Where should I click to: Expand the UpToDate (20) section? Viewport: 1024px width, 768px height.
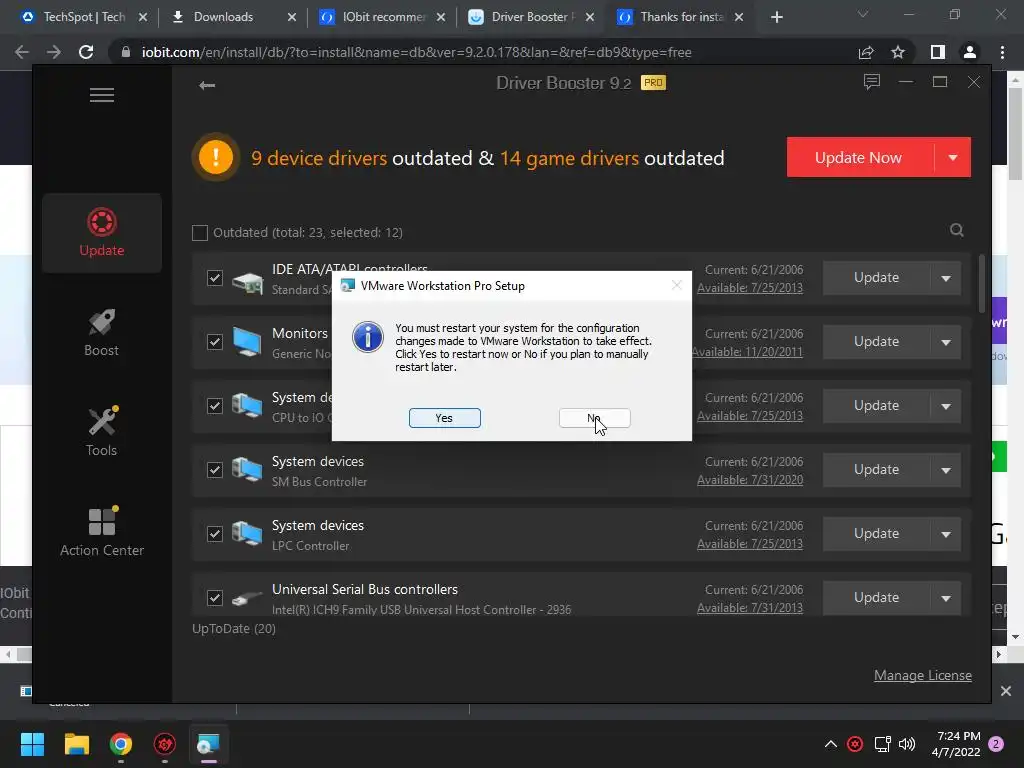coord(234,628)
